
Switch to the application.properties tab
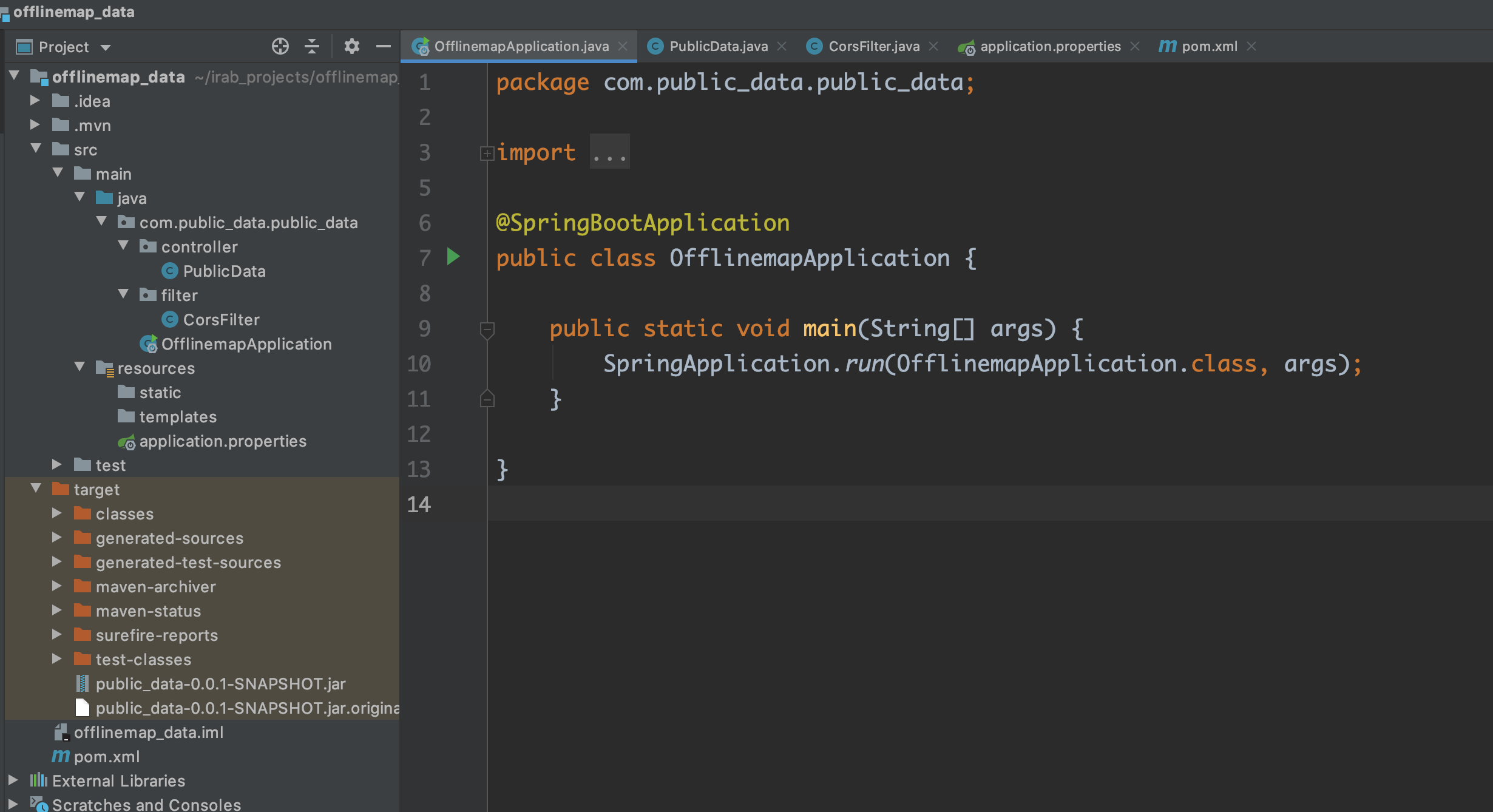(x=1049, y=46)
